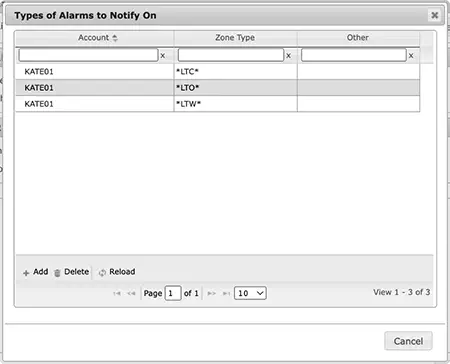The height and width of the screenshot is (364, 450).
Task: Clear the Account filter with x
Action: [163, 56]
